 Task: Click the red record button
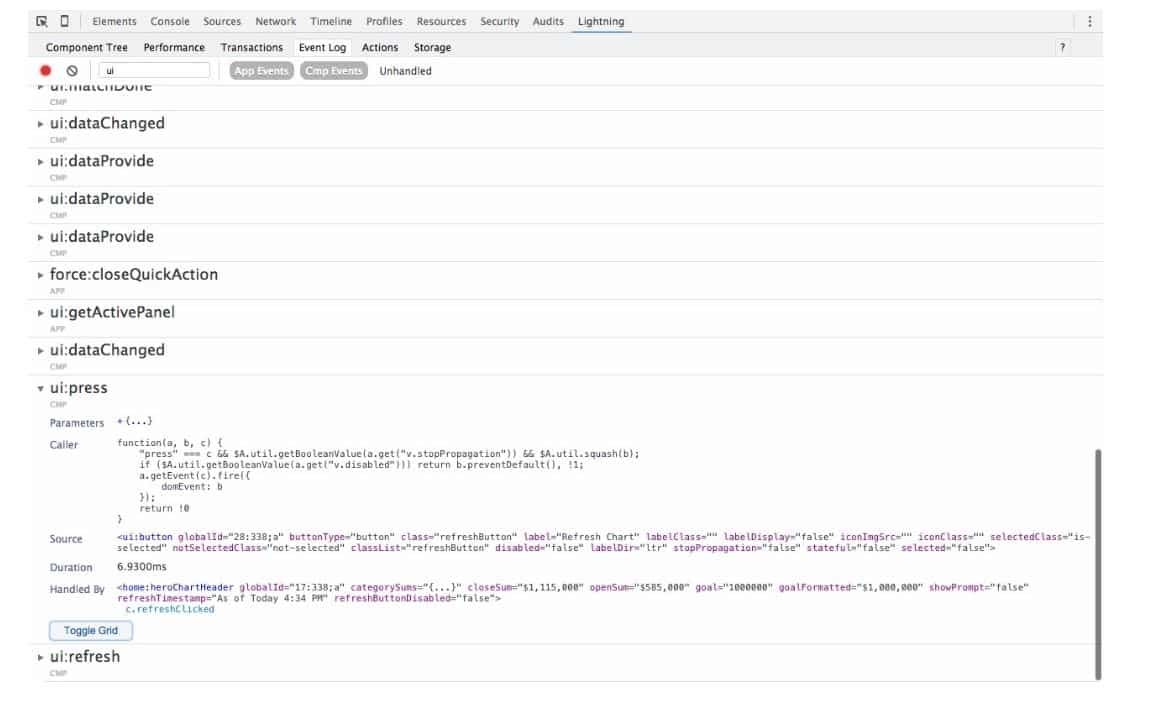45,71
